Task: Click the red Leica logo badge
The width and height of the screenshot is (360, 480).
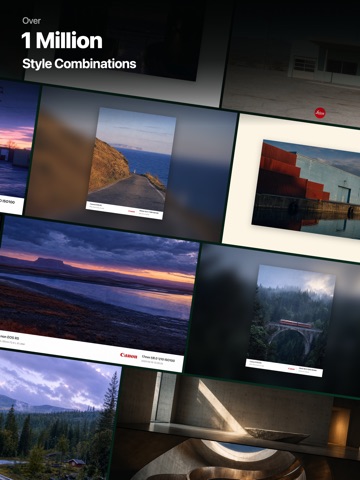Action: point(320,113)
